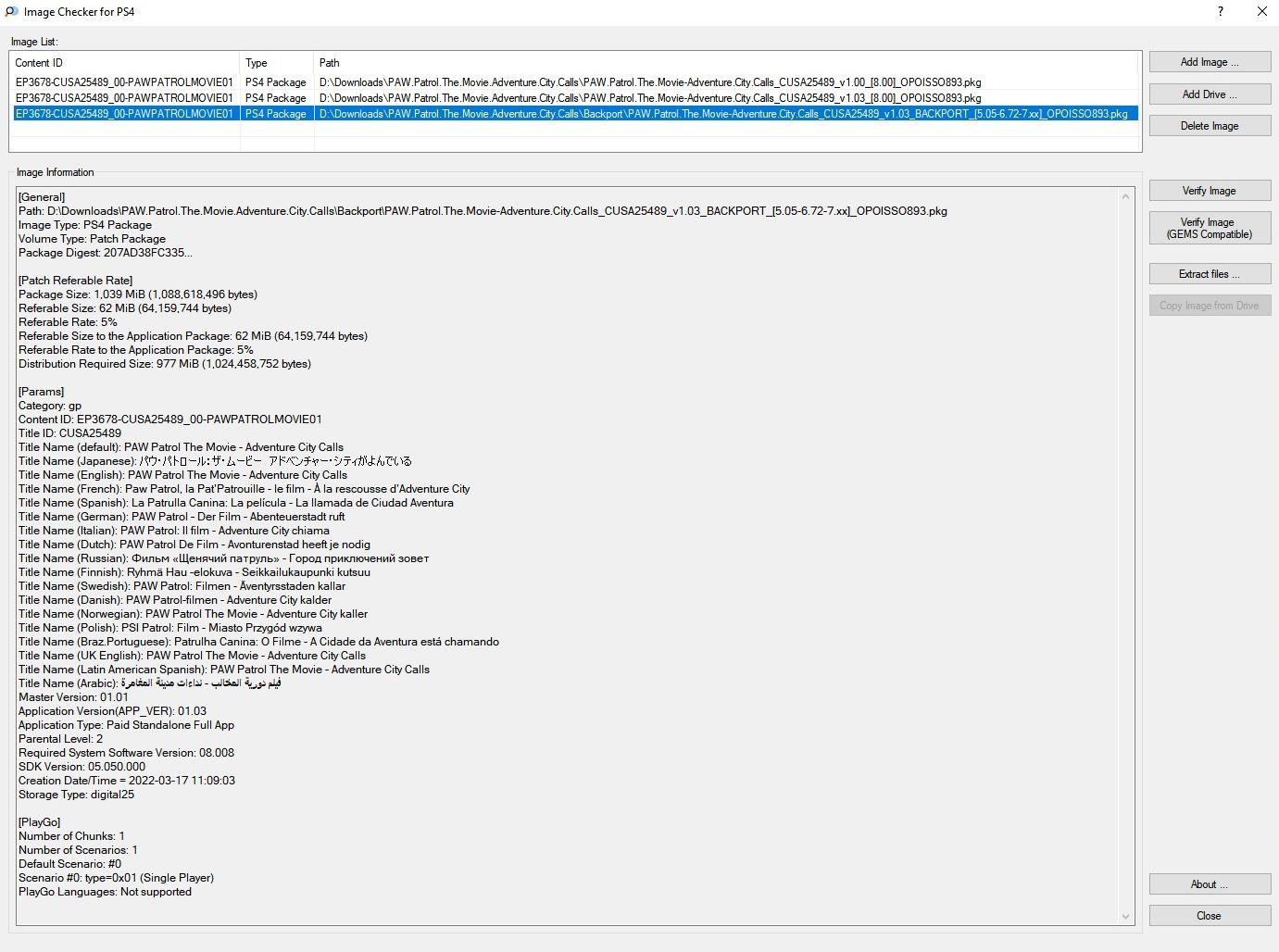The width and height of the screenshot is (1279, 952).
Task: Click the info panel scrollbar down arrow
Action: tap(1126, 917)
